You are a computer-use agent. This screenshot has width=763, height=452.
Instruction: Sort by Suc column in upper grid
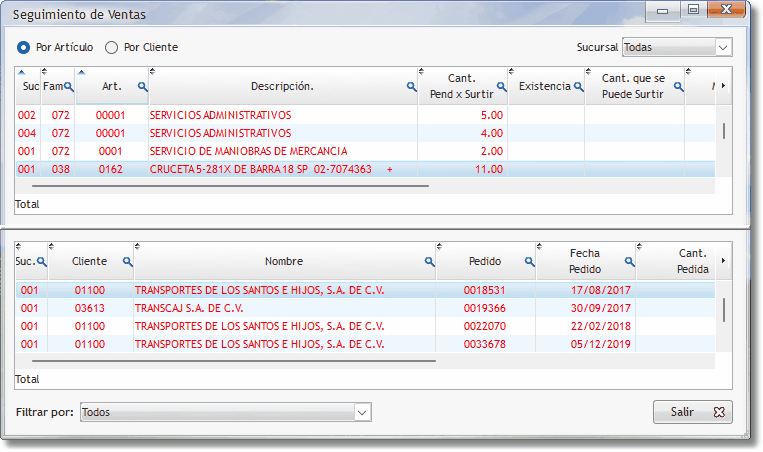point(28,86)
